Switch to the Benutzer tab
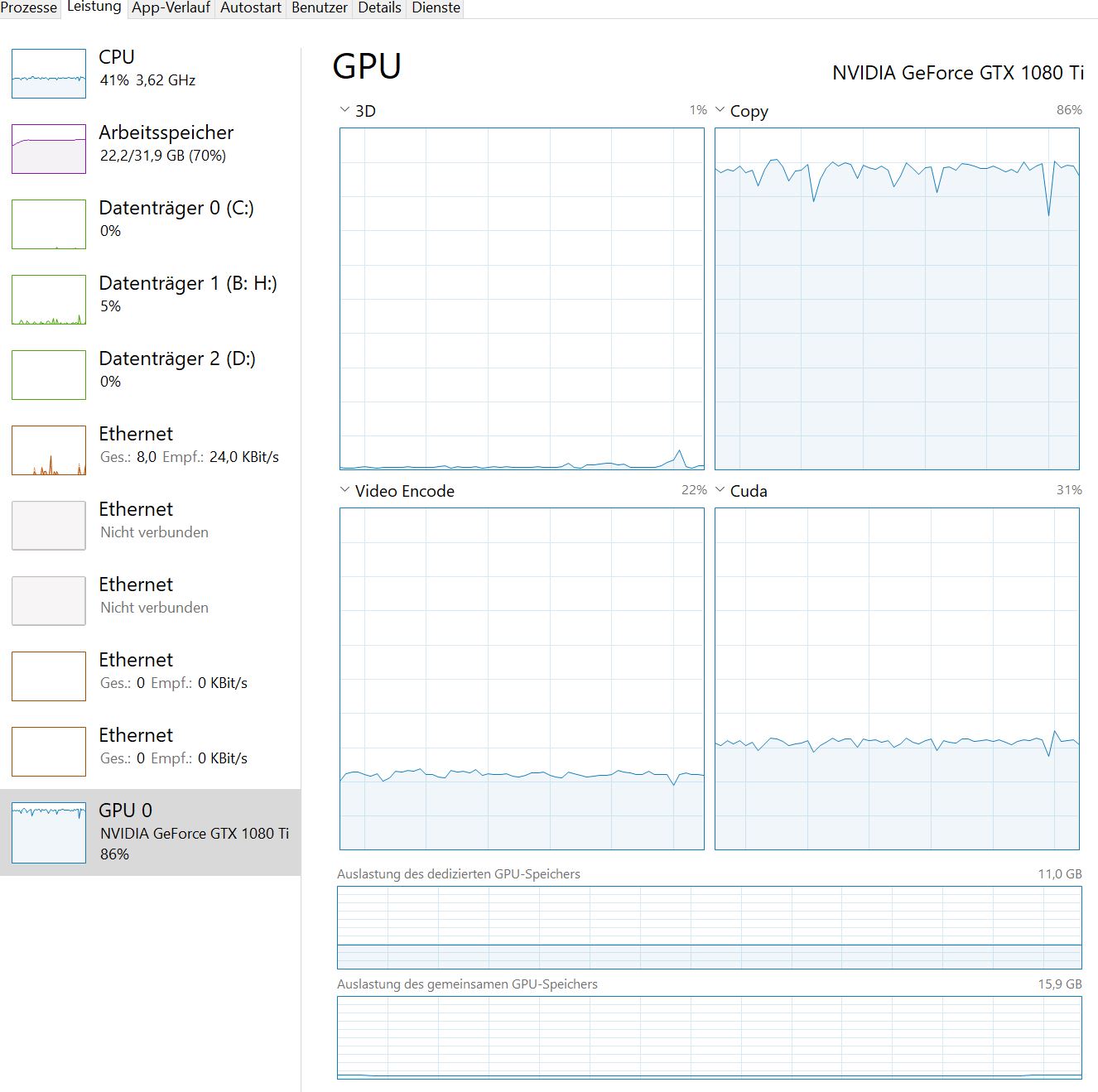The height and width of the screenshot is (1092, 1098). (320, 8)
